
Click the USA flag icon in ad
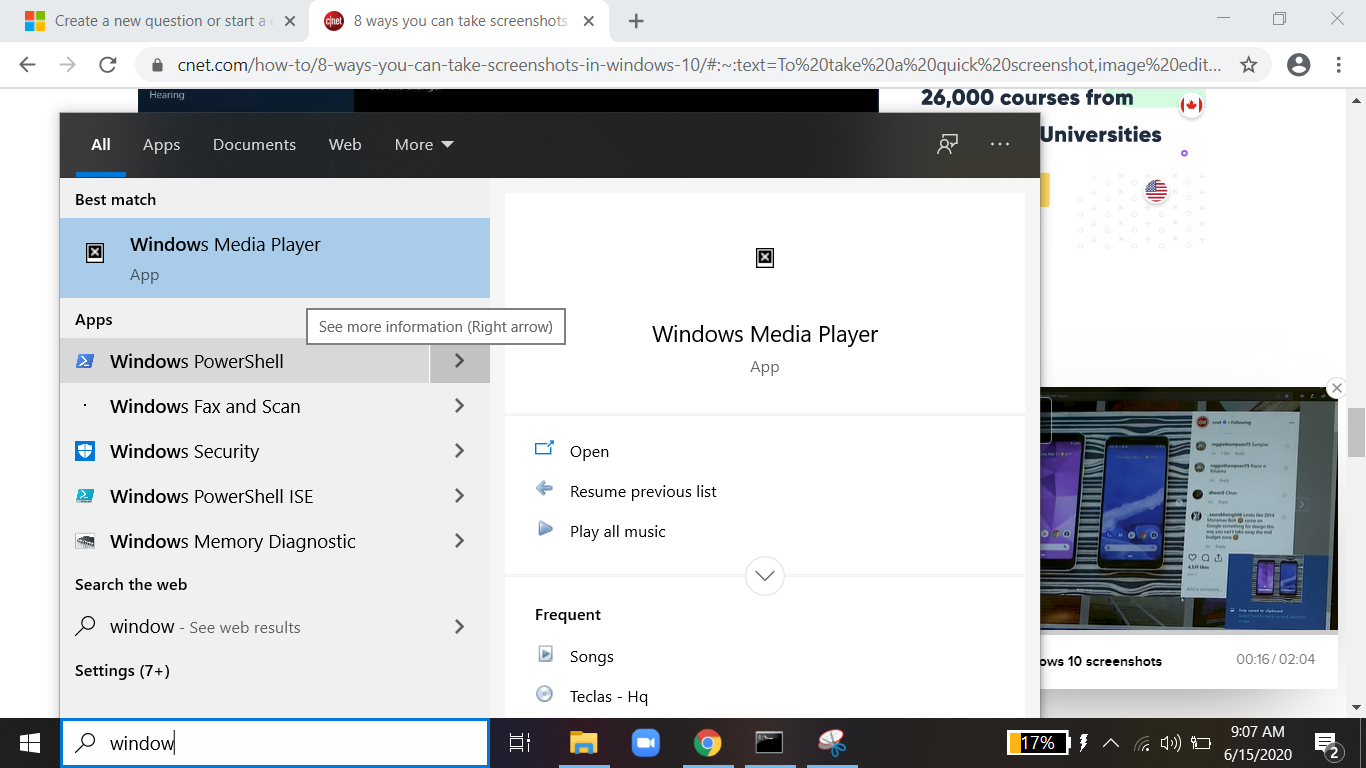(x=1156, y=190)
